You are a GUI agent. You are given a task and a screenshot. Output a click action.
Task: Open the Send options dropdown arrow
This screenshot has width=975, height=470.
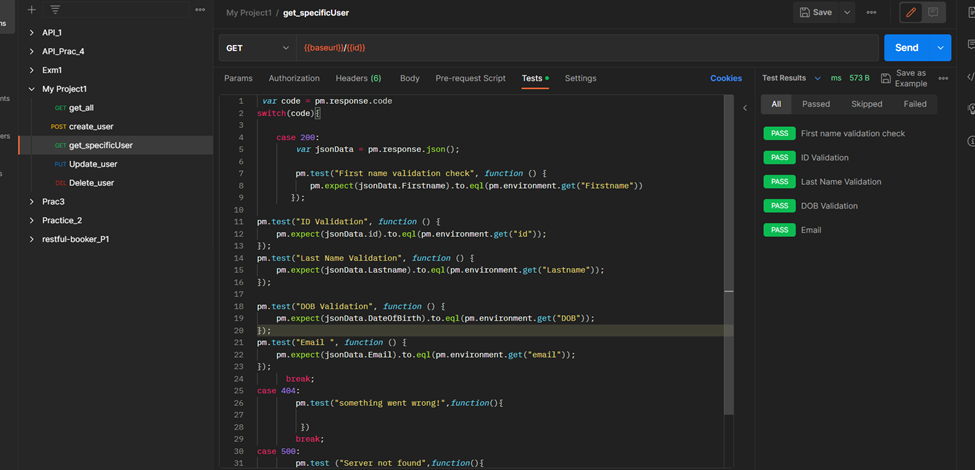pyautogui.click(x=940, y=48)
